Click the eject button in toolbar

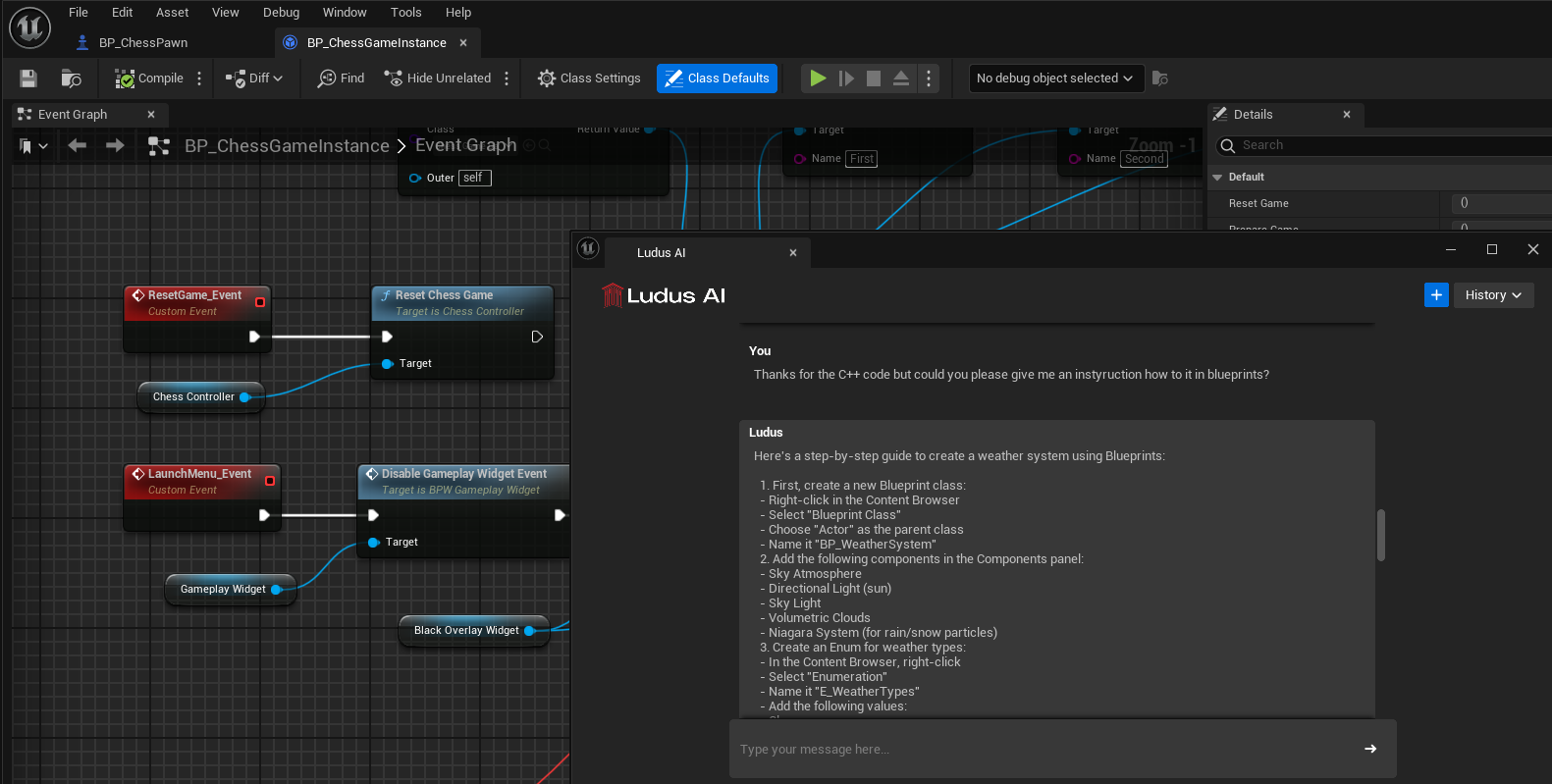coord(901,78)
